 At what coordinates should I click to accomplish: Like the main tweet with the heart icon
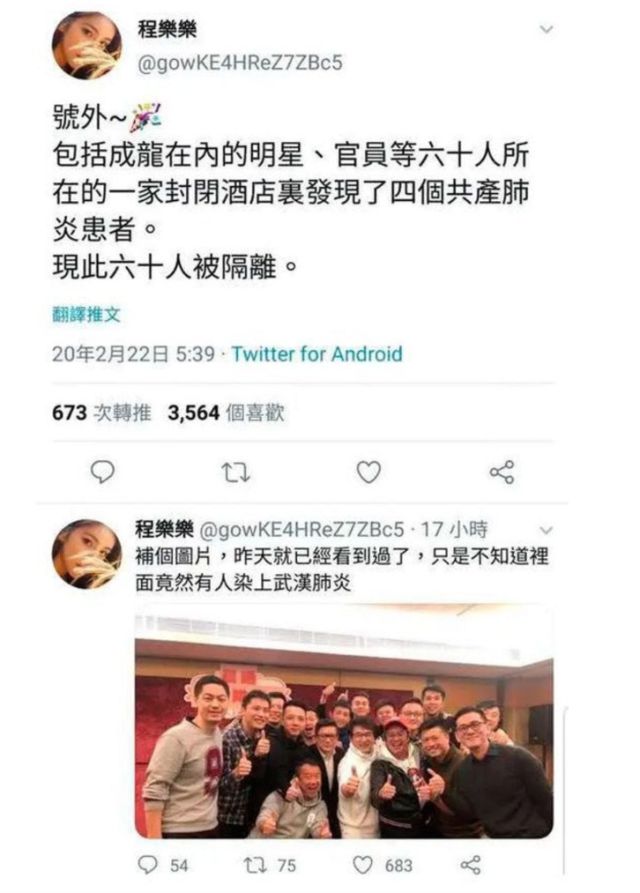(368, 472)
